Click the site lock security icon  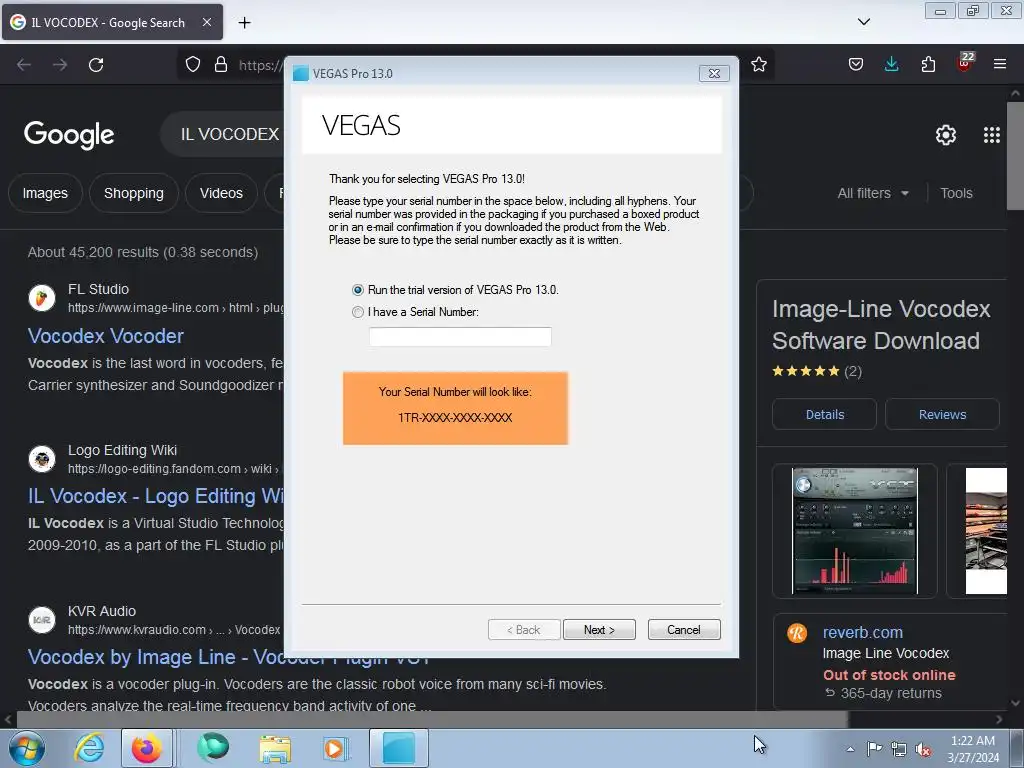[x=221, y=65]
